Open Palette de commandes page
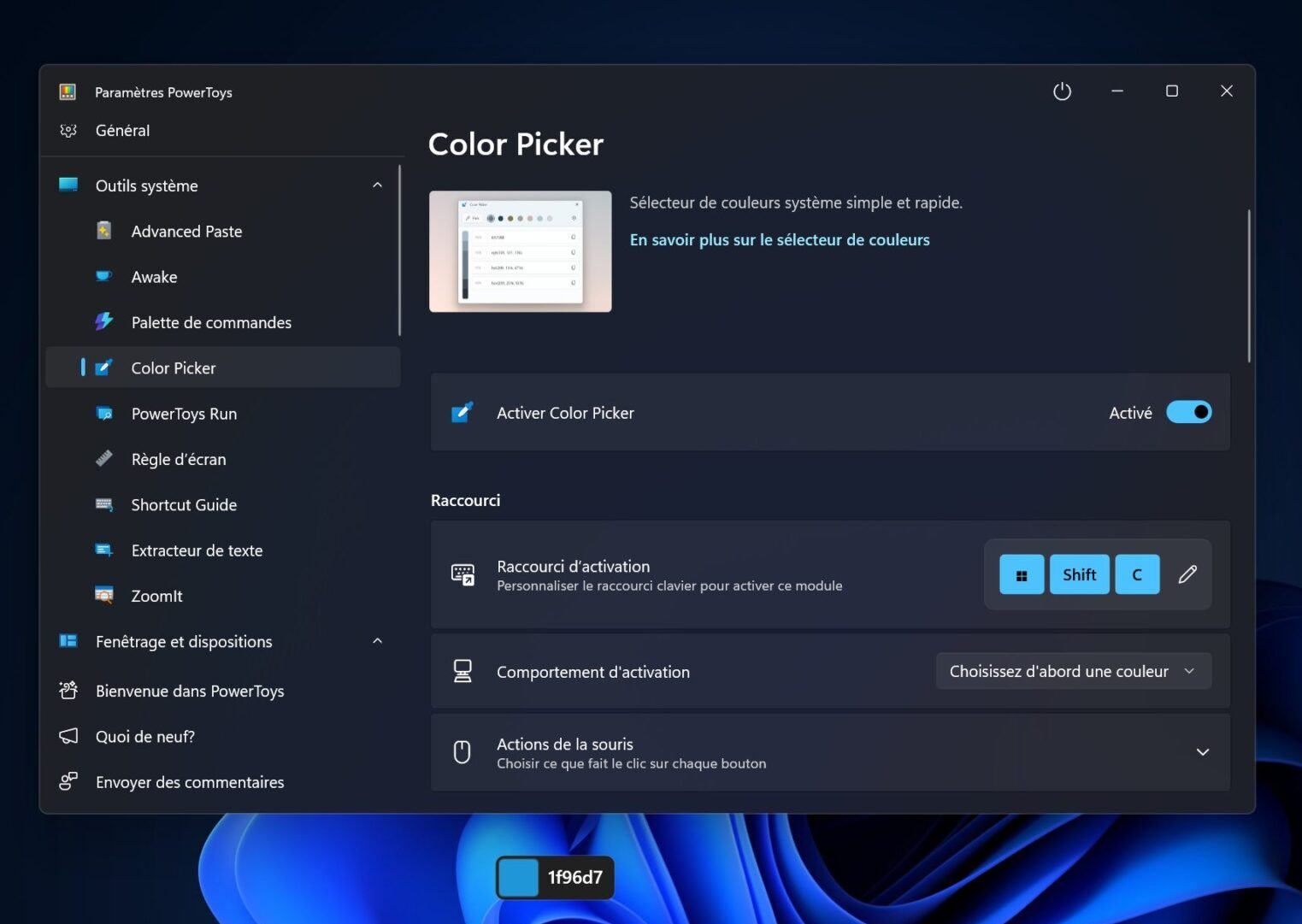Screen dimensions: 1302x924 [223, 321]
